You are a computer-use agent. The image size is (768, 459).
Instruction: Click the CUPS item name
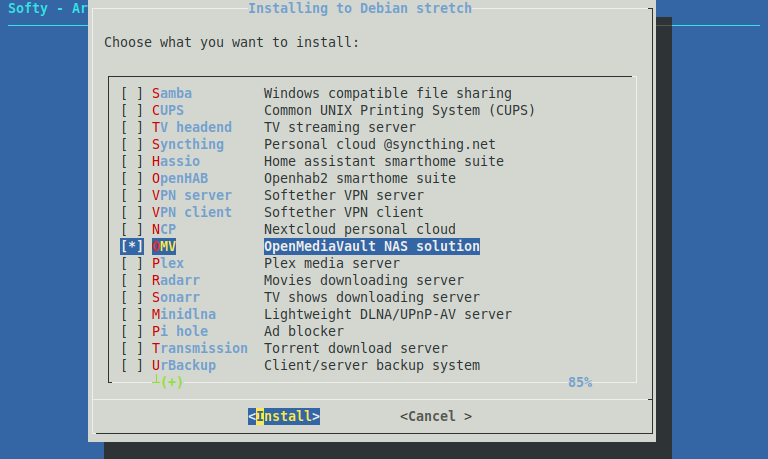(x=168, y=110)
